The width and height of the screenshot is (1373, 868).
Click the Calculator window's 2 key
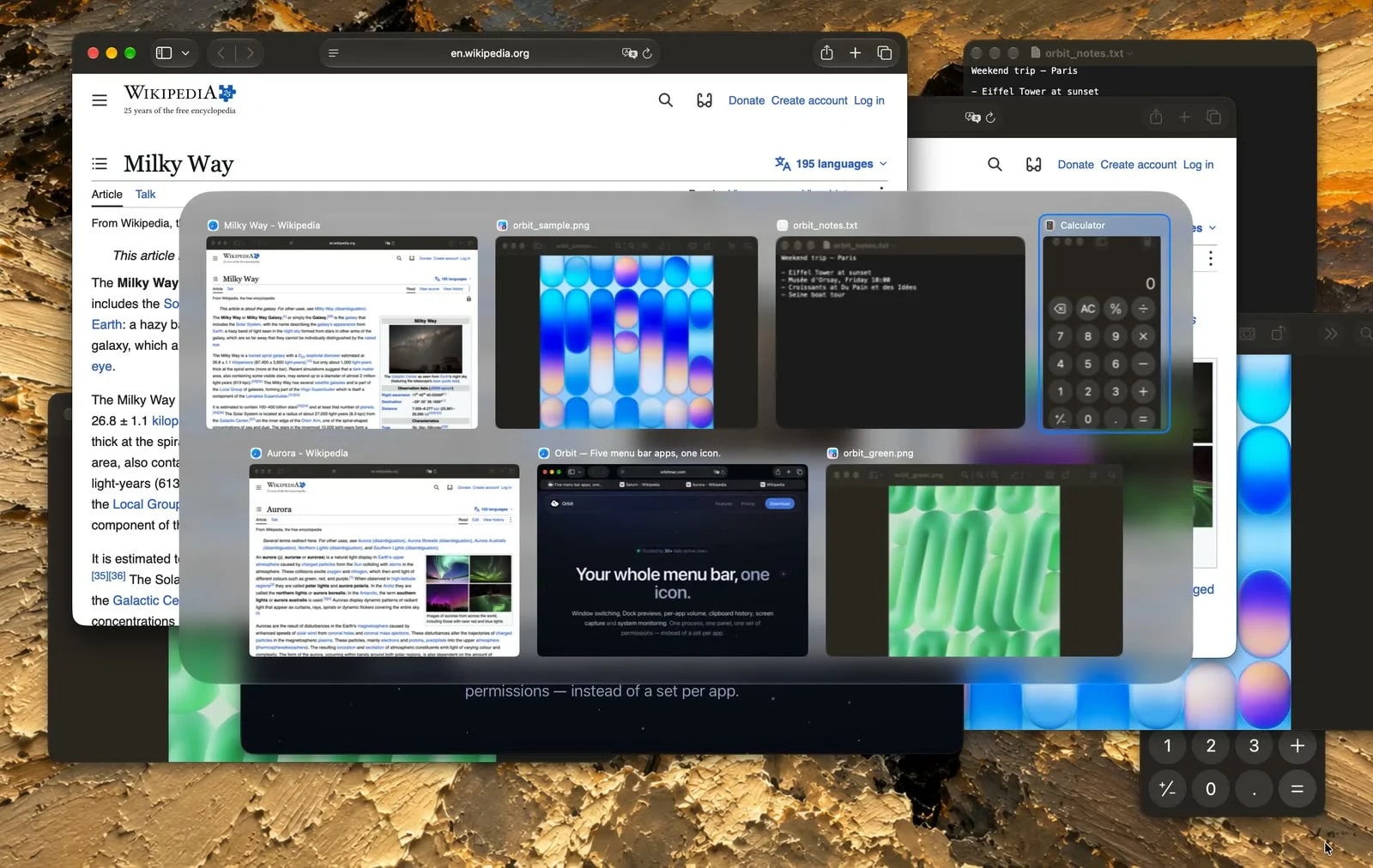coord(1211,746)
